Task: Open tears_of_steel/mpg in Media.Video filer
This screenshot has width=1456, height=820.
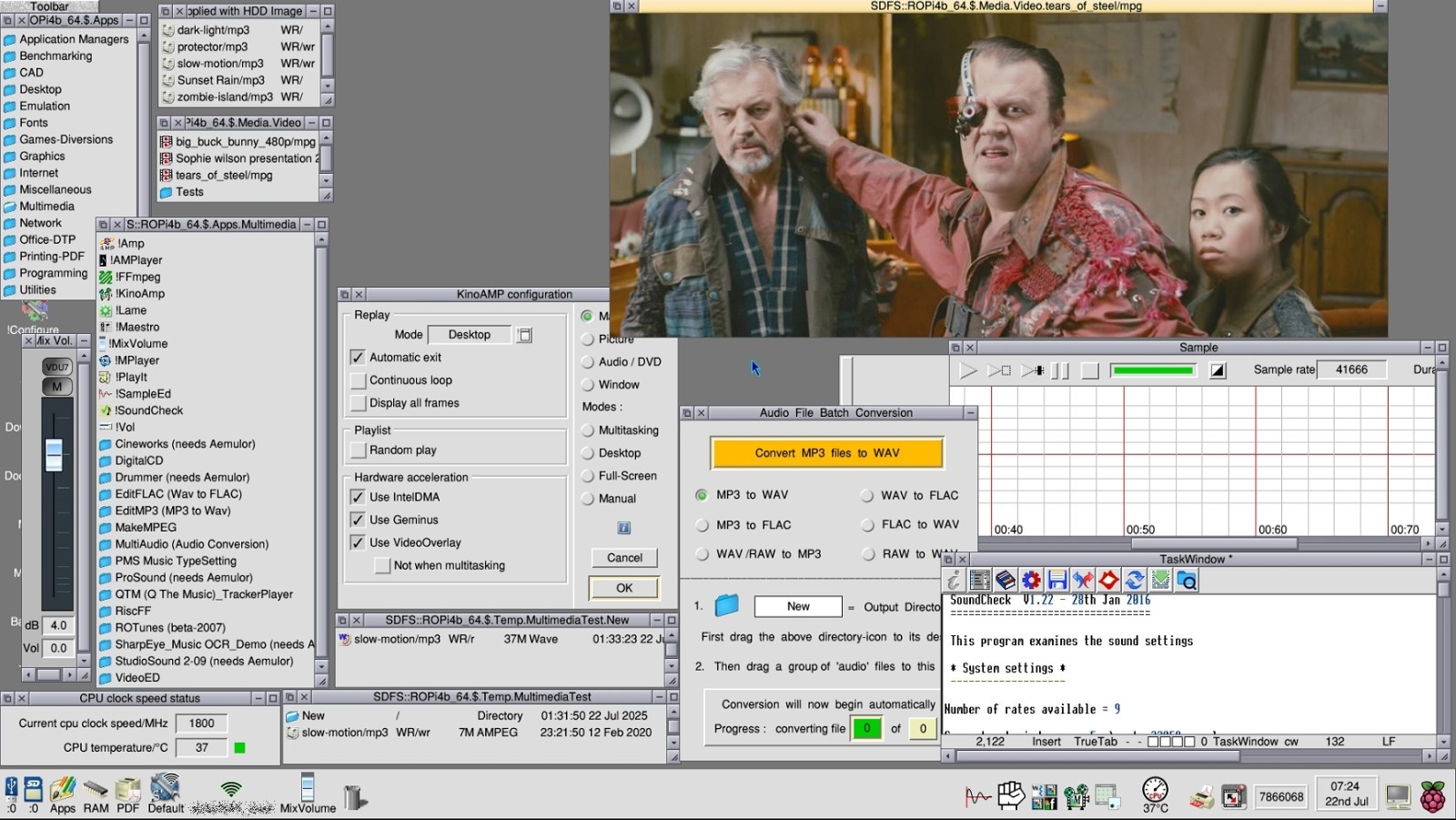Action: pos(217,176)
